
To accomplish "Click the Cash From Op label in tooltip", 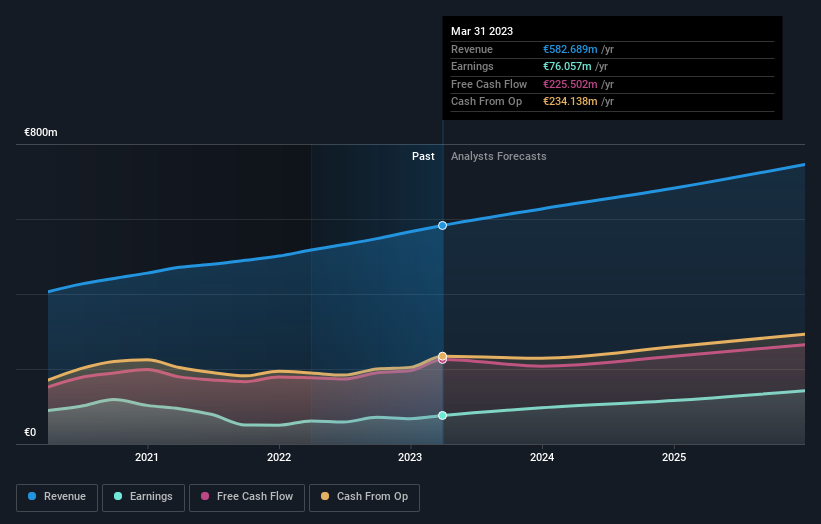I will coord(486,102).
